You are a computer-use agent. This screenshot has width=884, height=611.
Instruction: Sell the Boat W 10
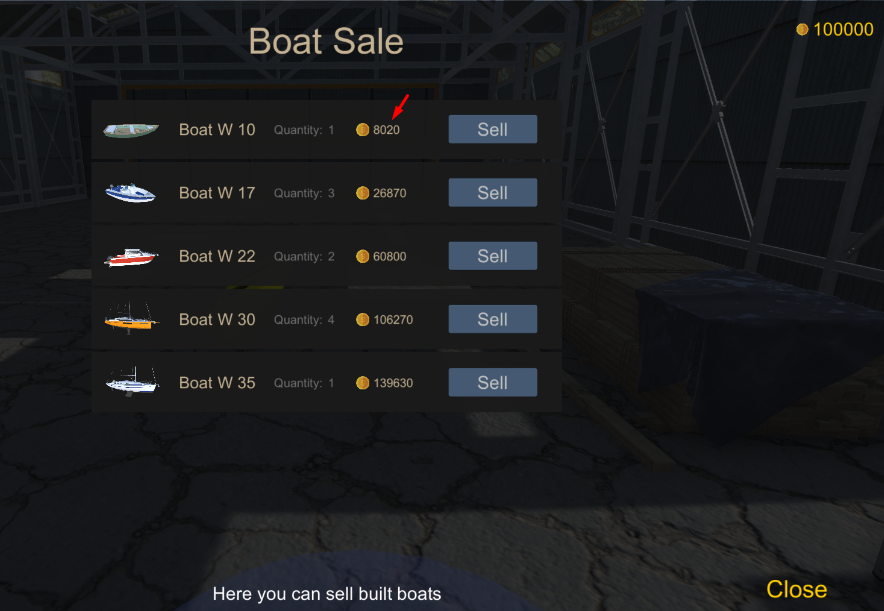[x=492, y=130]
